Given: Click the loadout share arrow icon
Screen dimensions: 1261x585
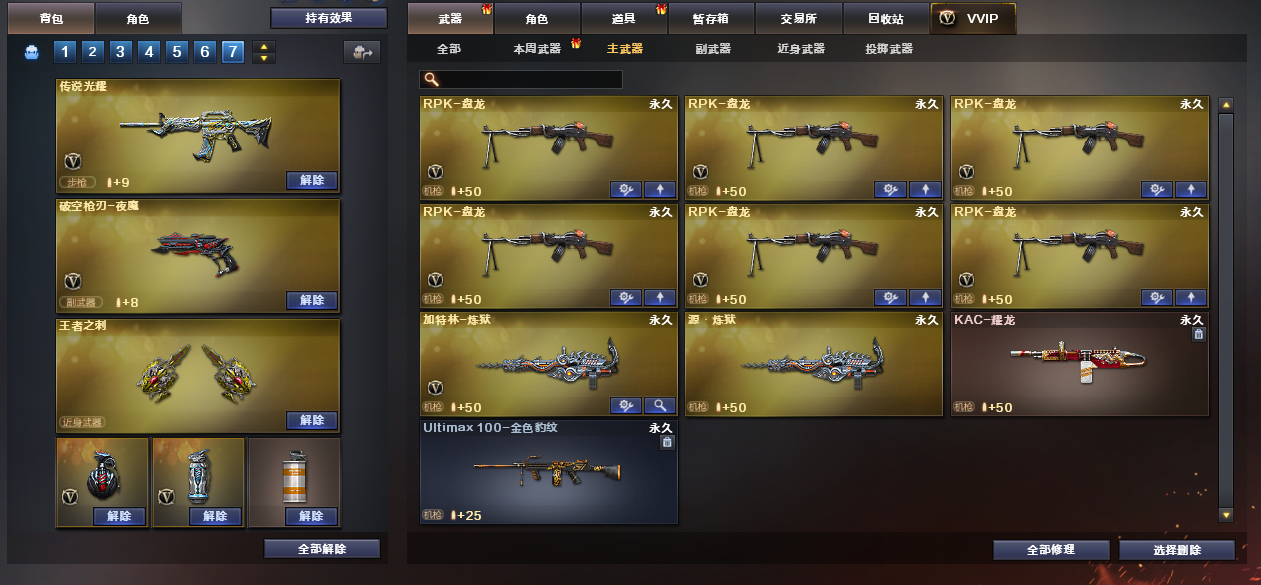Looking at the screenshot, I should click(x=361, y=52).
